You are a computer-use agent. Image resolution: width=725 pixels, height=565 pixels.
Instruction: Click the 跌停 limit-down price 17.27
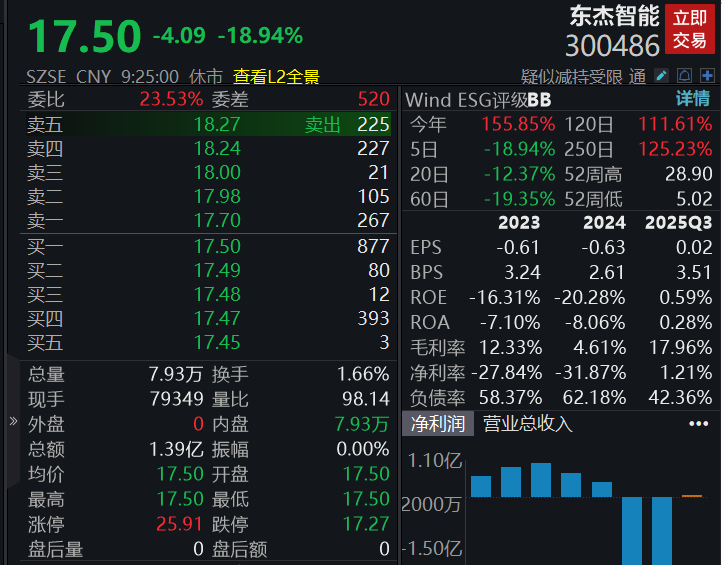367,523
